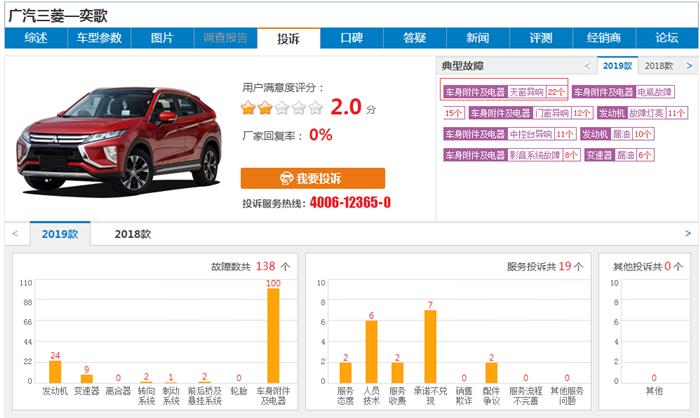The image size is (700, 418).
Task: Select the 2019款 chart tab
Action: coord(60,234)
